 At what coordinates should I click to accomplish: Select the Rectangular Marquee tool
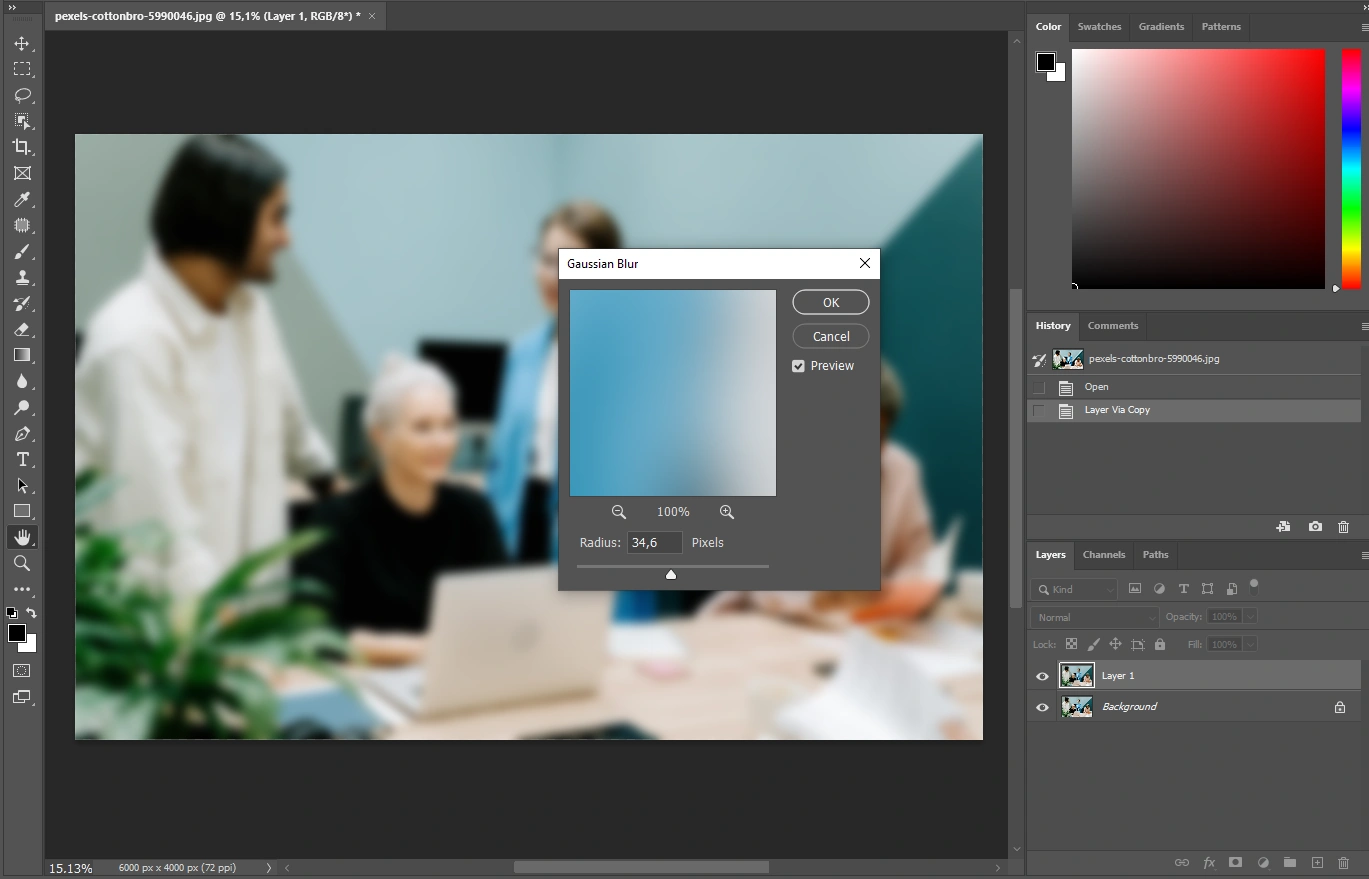click(x=22, y=69)
